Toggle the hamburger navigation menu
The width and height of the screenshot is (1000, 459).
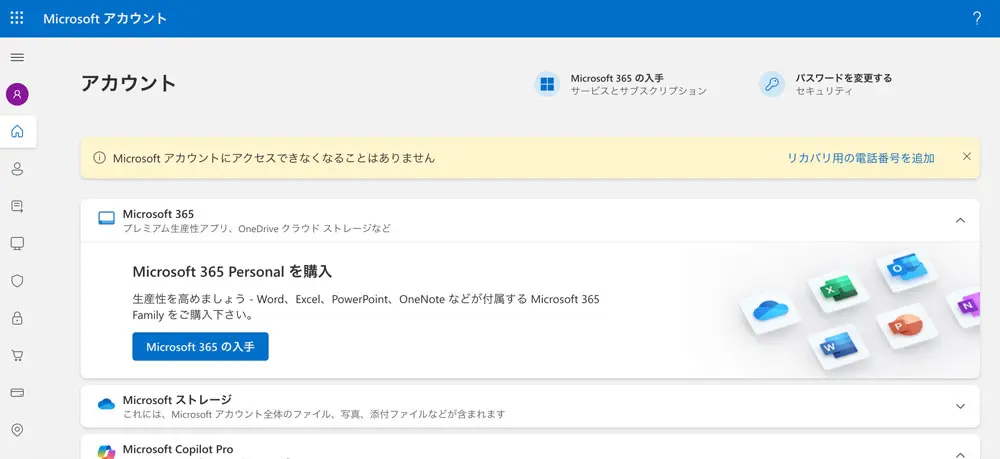pyautogui.click(x=17, y=57)
